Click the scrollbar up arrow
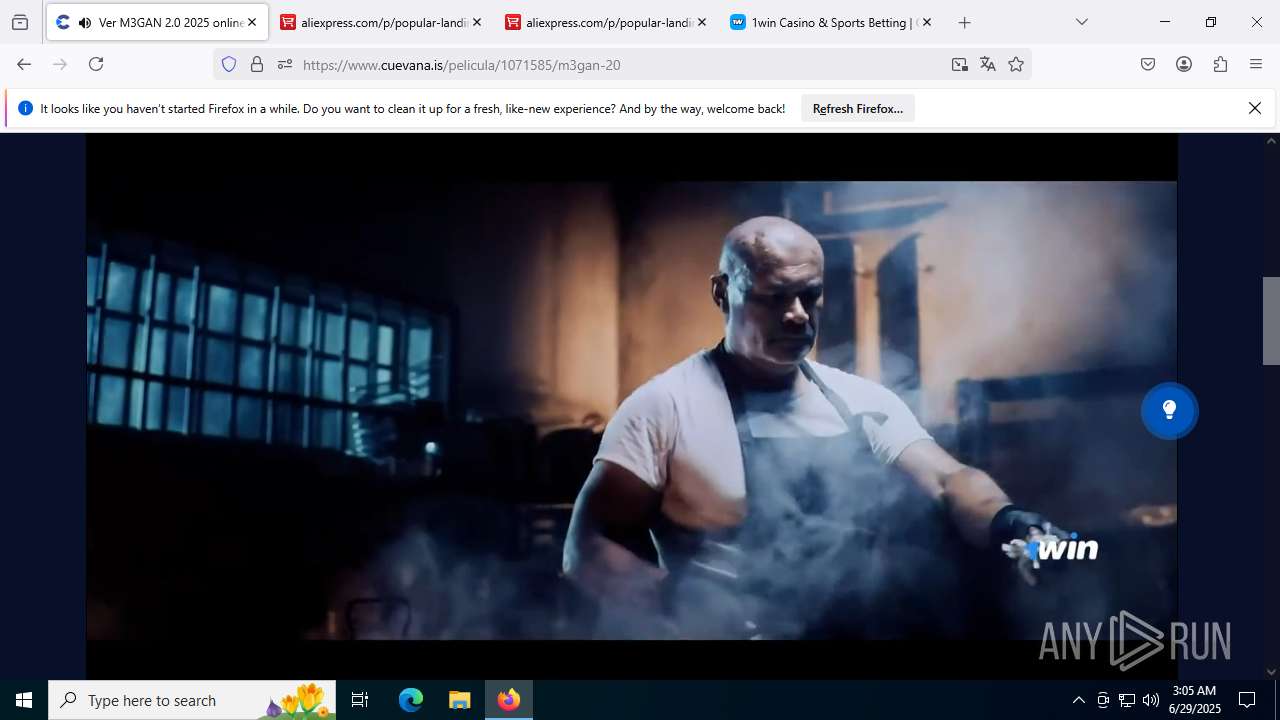The image size is (1280, 720). (x=1271, y=140)
